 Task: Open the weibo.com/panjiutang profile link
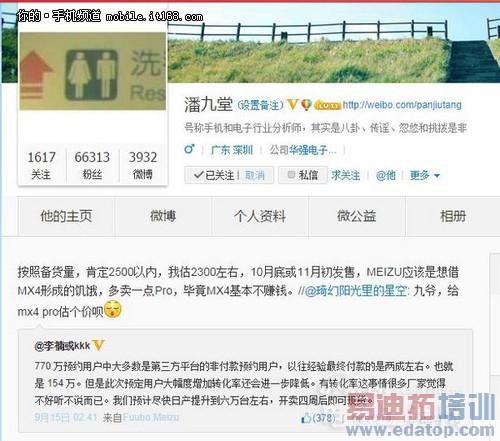tap(402, 105)
